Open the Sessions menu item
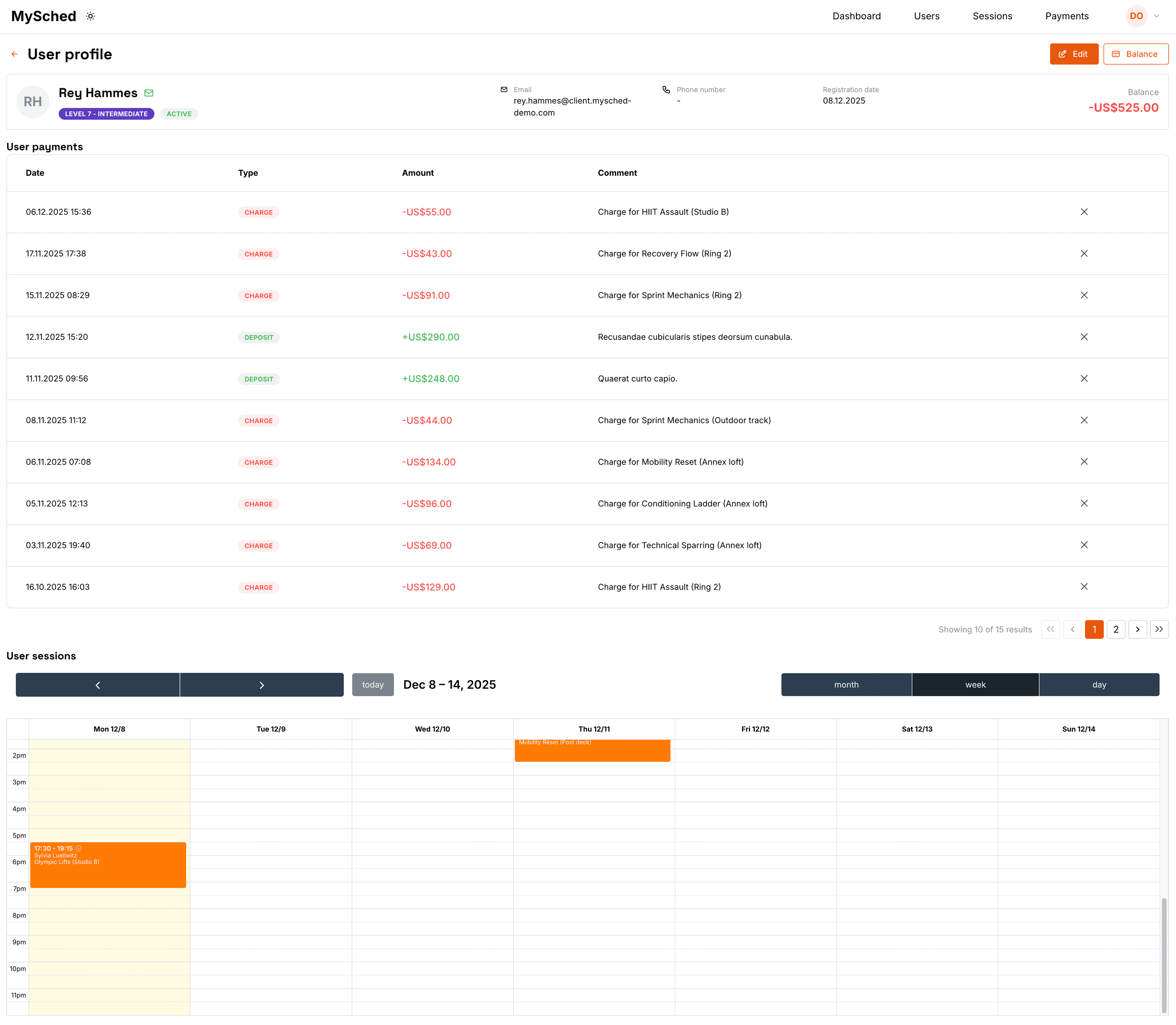Viewport: 1176px width, 1025px height. point(992,16)
